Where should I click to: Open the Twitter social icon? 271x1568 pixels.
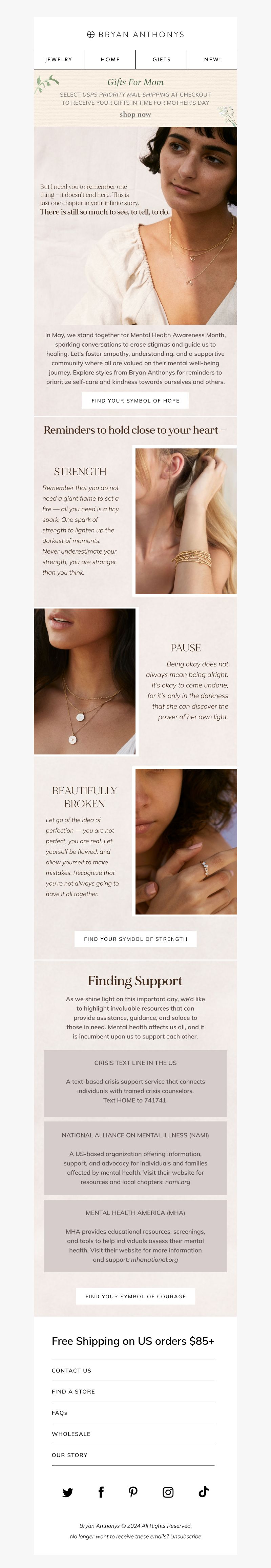(68, 1492)
